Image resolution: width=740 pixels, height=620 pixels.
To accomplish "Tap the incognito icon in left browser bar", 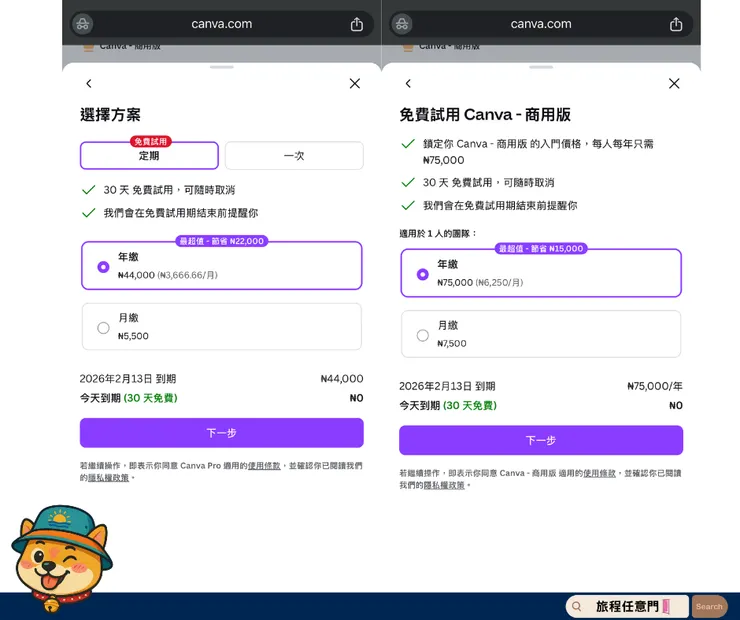I will click(83, 24).
